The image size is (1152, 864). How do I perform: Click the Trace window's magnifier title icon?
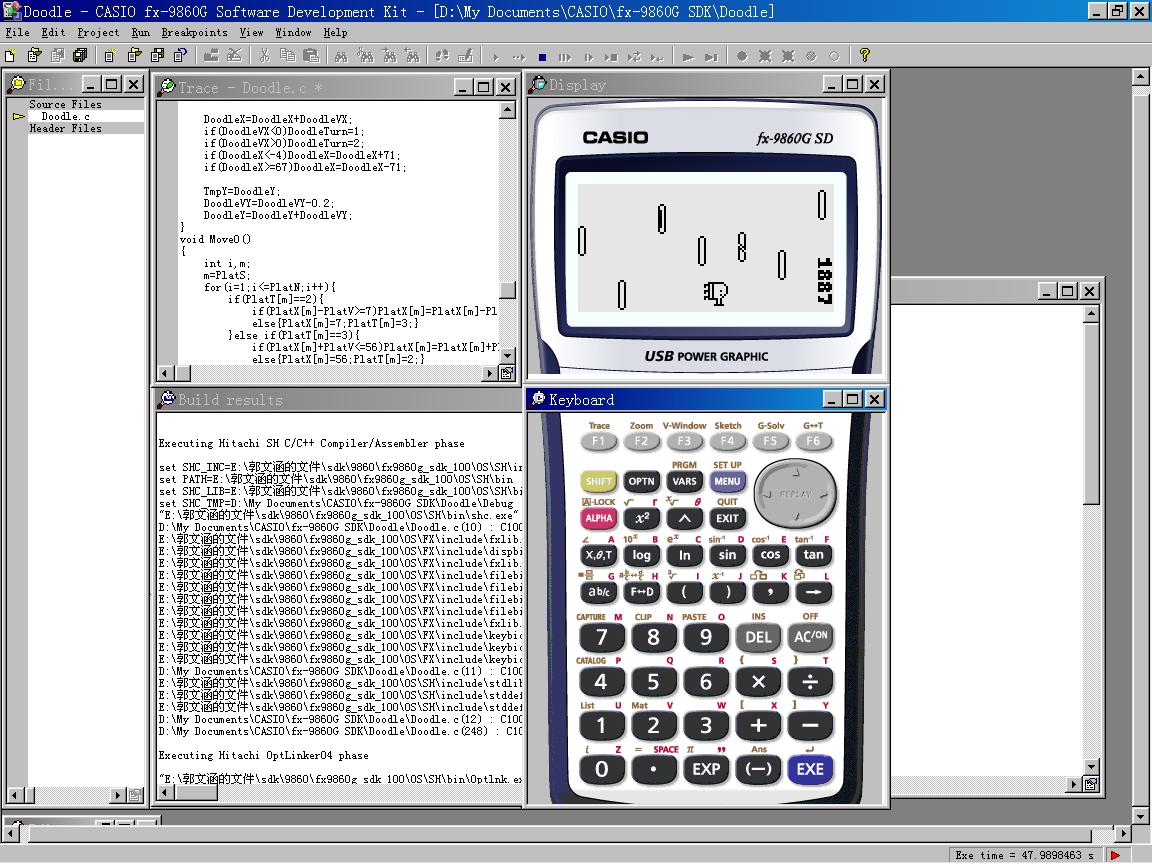(168, 87)
